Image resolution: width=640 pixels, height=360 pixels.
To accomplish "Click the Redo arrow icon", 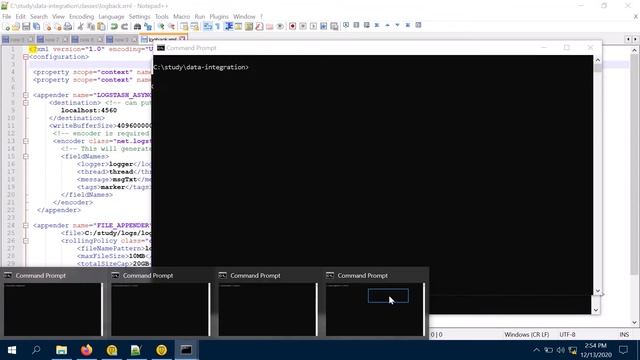I will point(124,27).
